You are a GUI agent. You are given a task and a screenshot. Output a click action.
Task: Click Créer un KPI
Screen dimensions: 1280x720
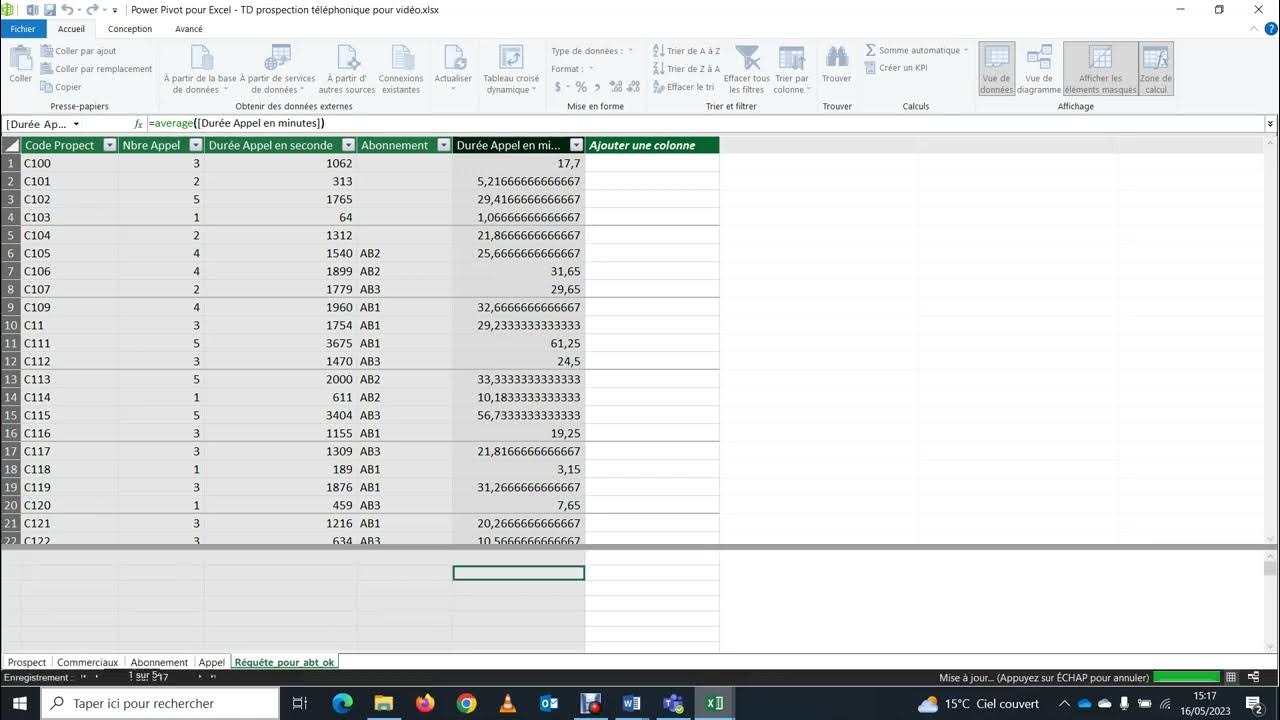coord(896,68)
